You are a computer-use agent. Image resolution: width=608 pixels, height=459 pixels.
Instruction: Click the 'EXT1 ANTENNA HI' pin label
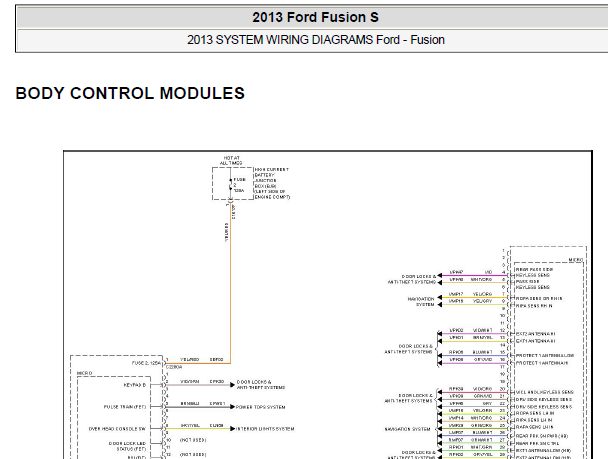coord(535,341)
